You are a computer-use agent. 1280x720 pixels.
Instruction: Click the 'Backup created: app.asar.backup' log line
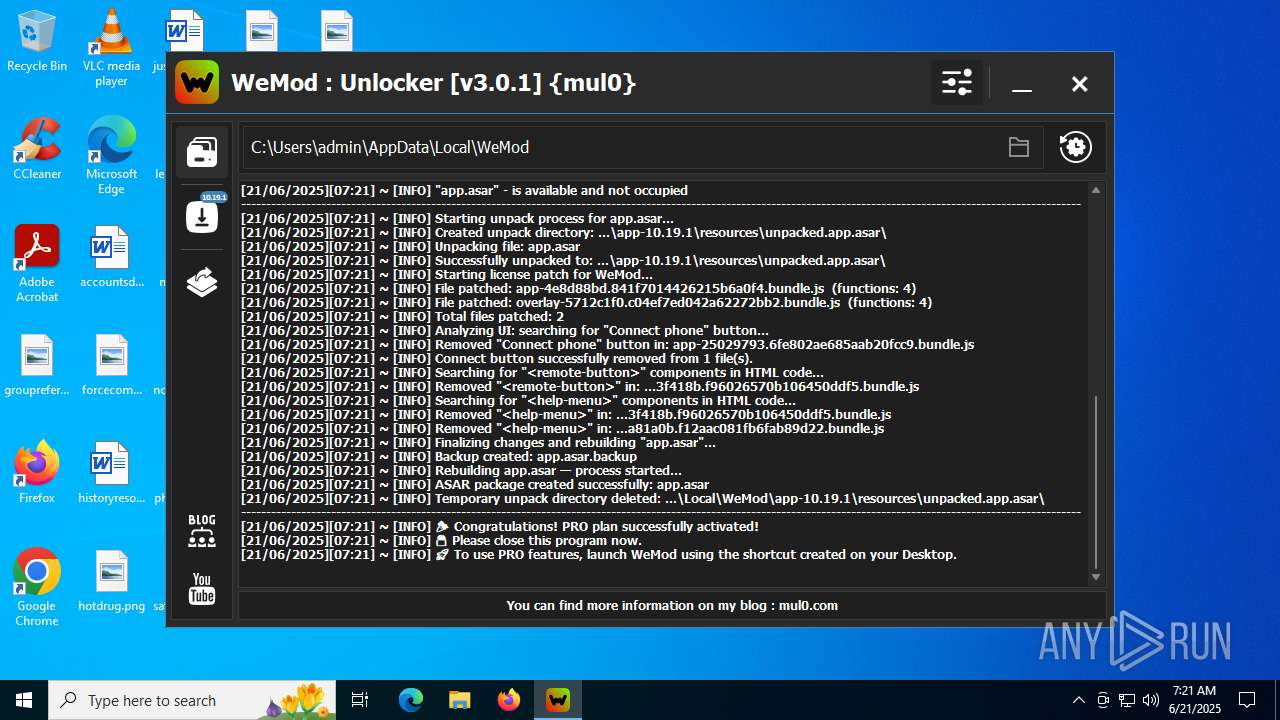point(439,456)
